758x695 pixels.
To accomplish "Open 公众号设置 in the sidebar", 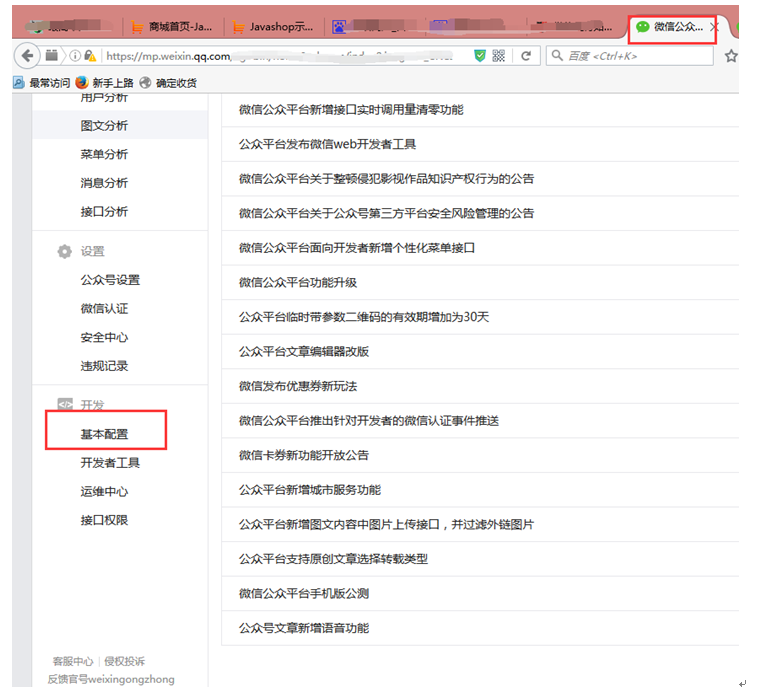I will [x=110, y=280].
